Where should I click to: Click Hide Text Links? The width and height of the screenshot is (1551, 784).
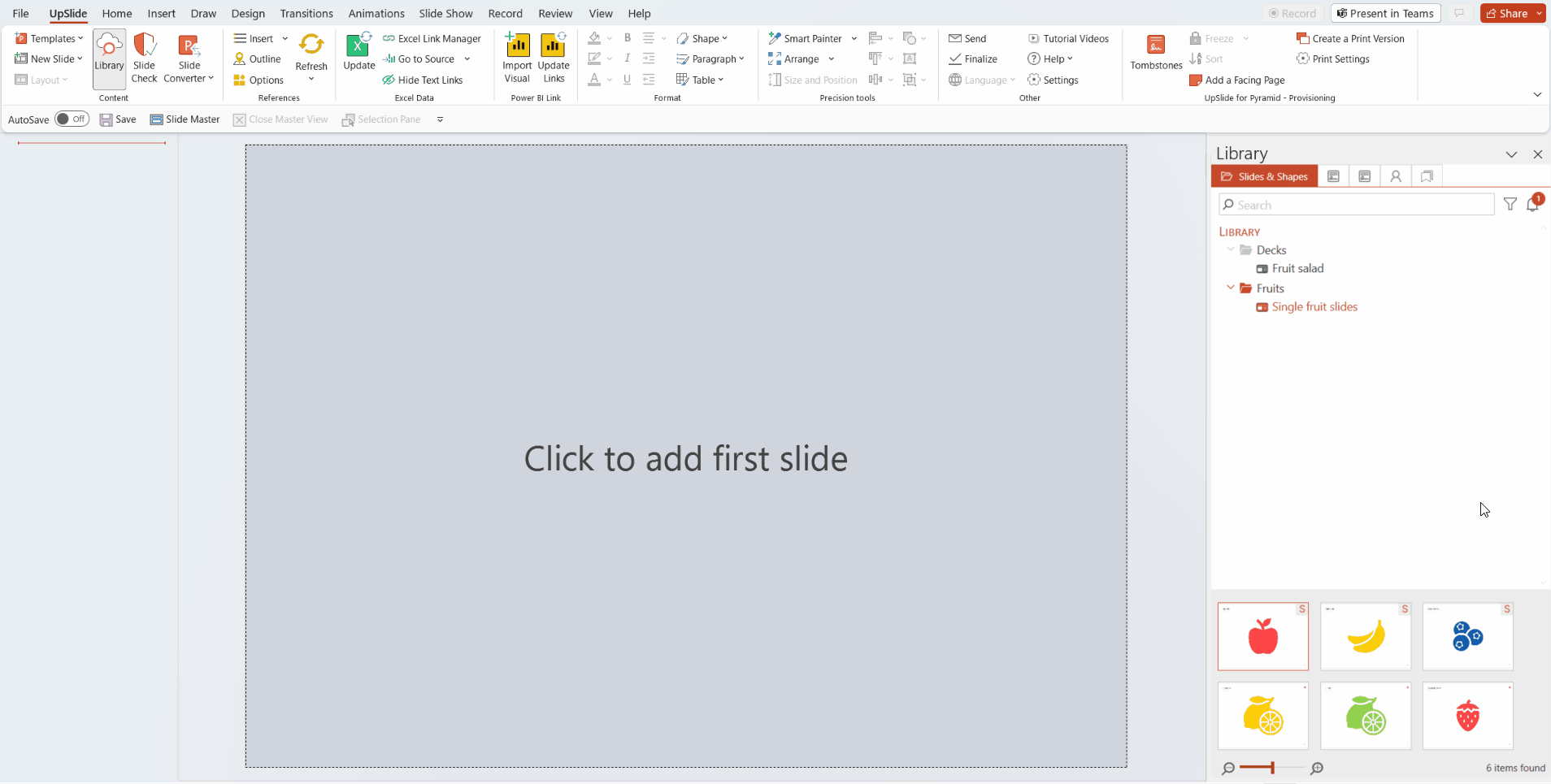tap(423, 80)
